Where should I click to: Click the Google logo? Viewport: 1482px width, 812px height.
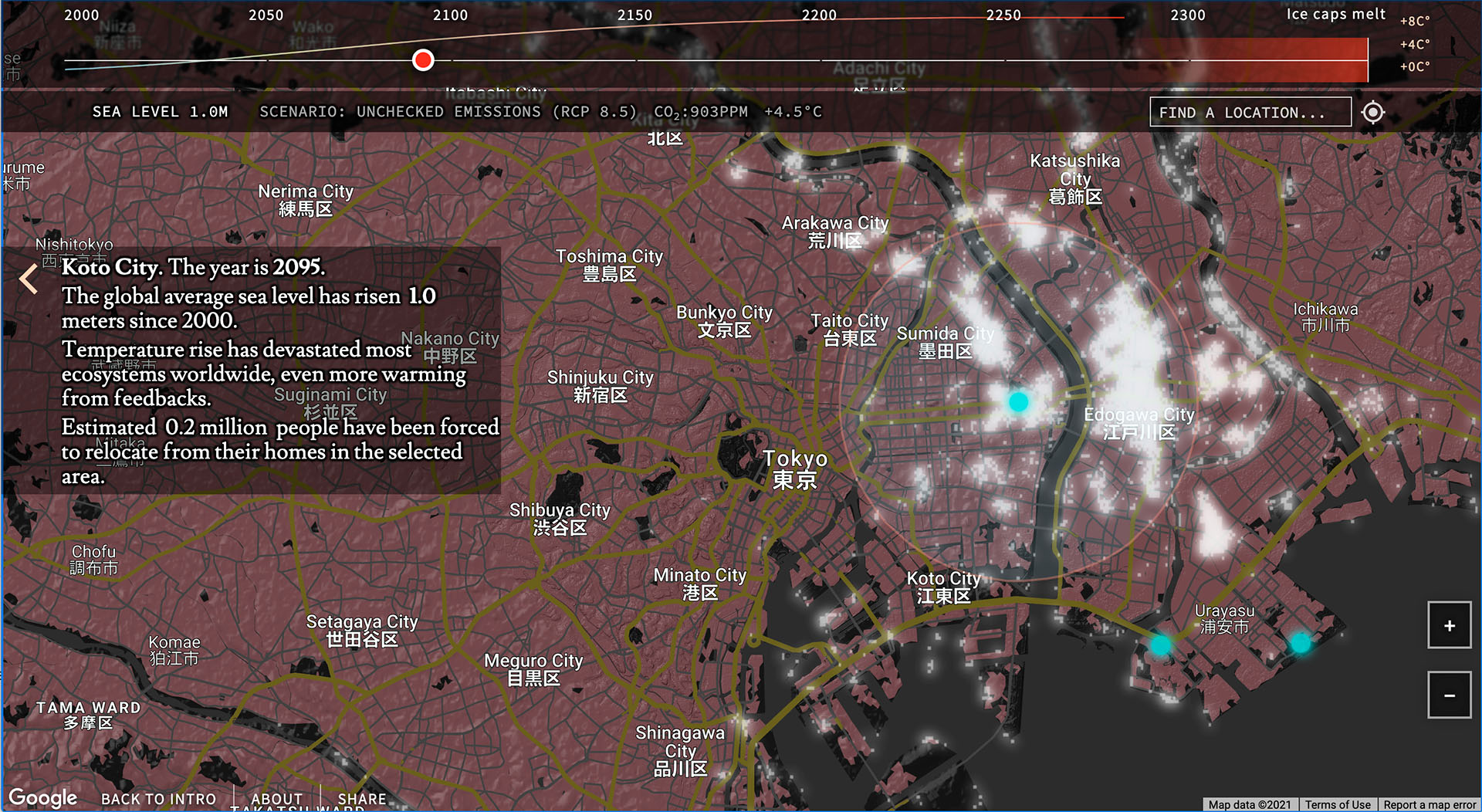point(43,797)
